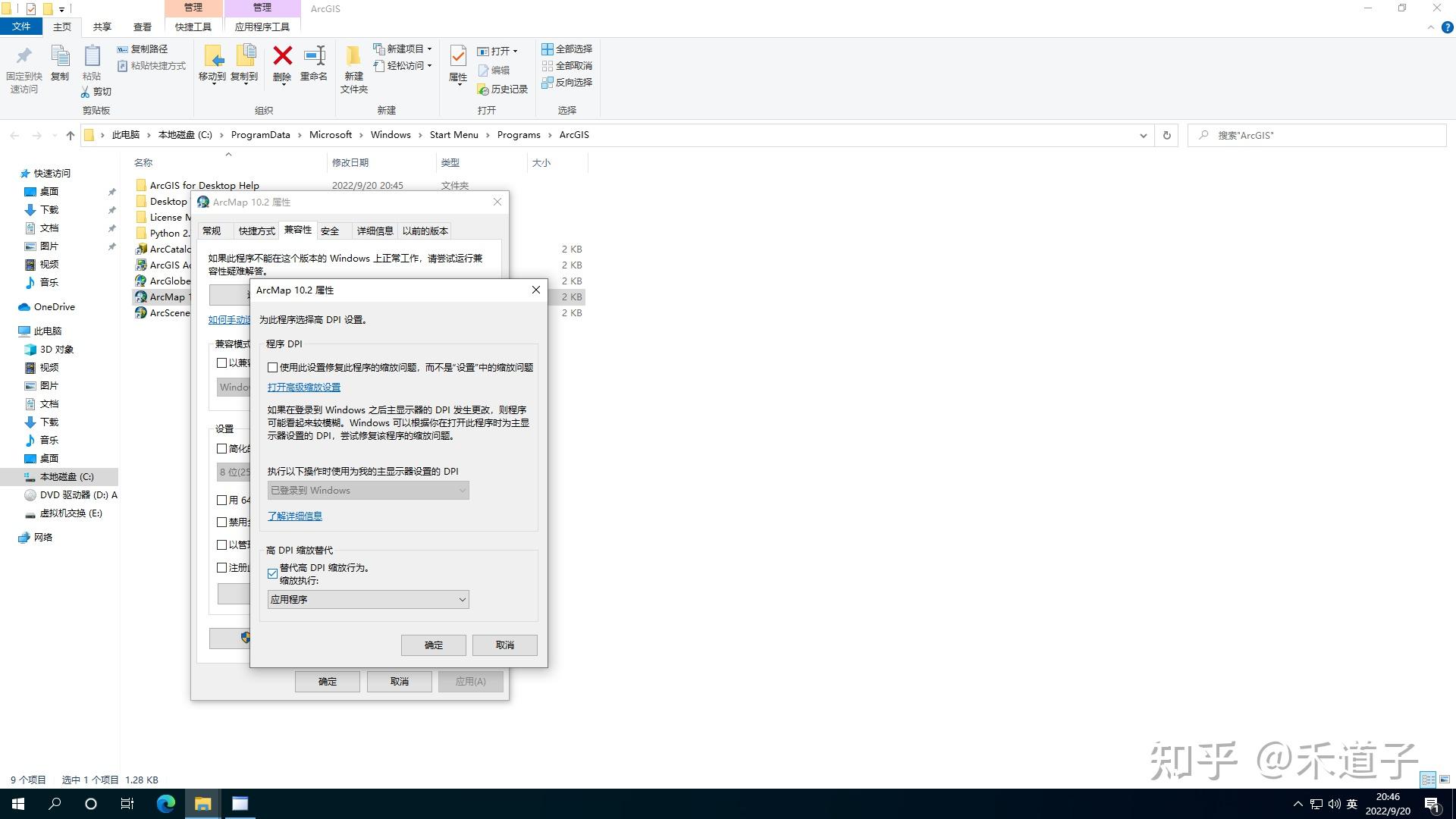The width and height of the screenshot is (1456, 819).
Task: Toggle the reduced color mode checkbox
Action: coord(222,449)
